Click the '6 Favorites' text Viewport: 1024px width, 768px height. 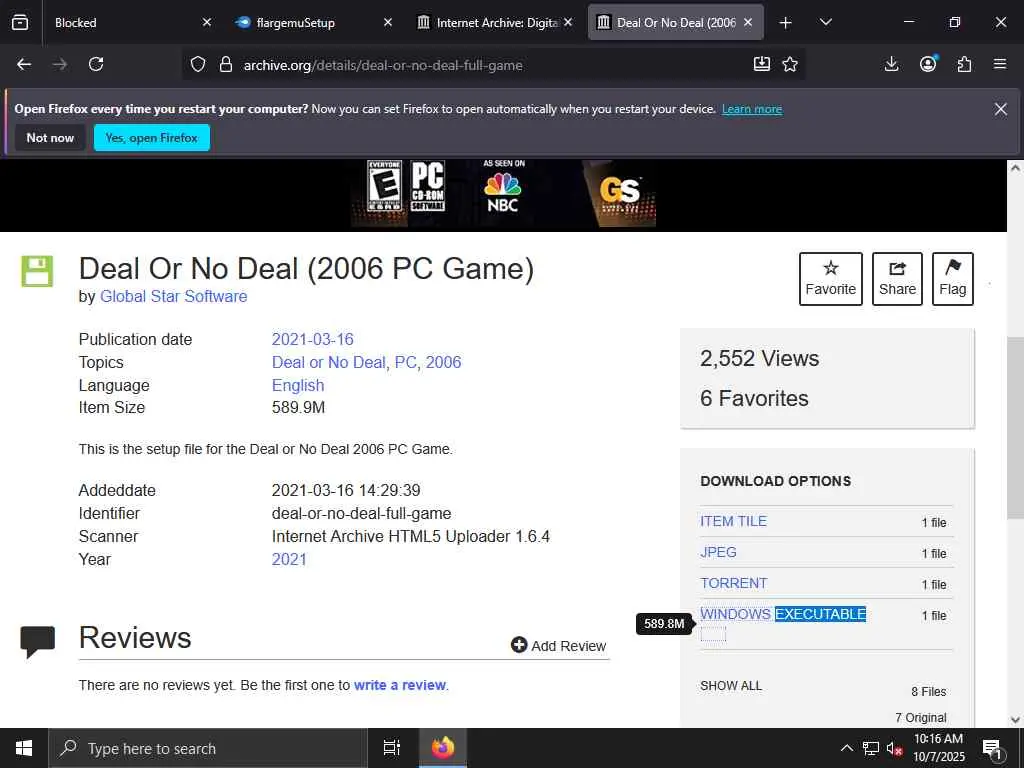[754, 398]
